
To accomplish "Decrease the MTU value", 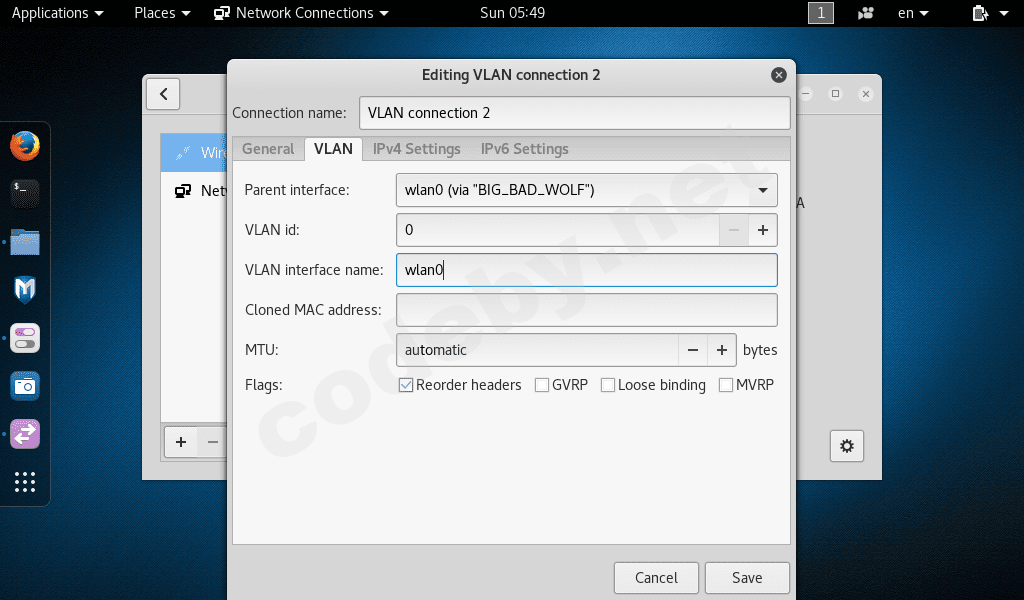I will 693,350.
